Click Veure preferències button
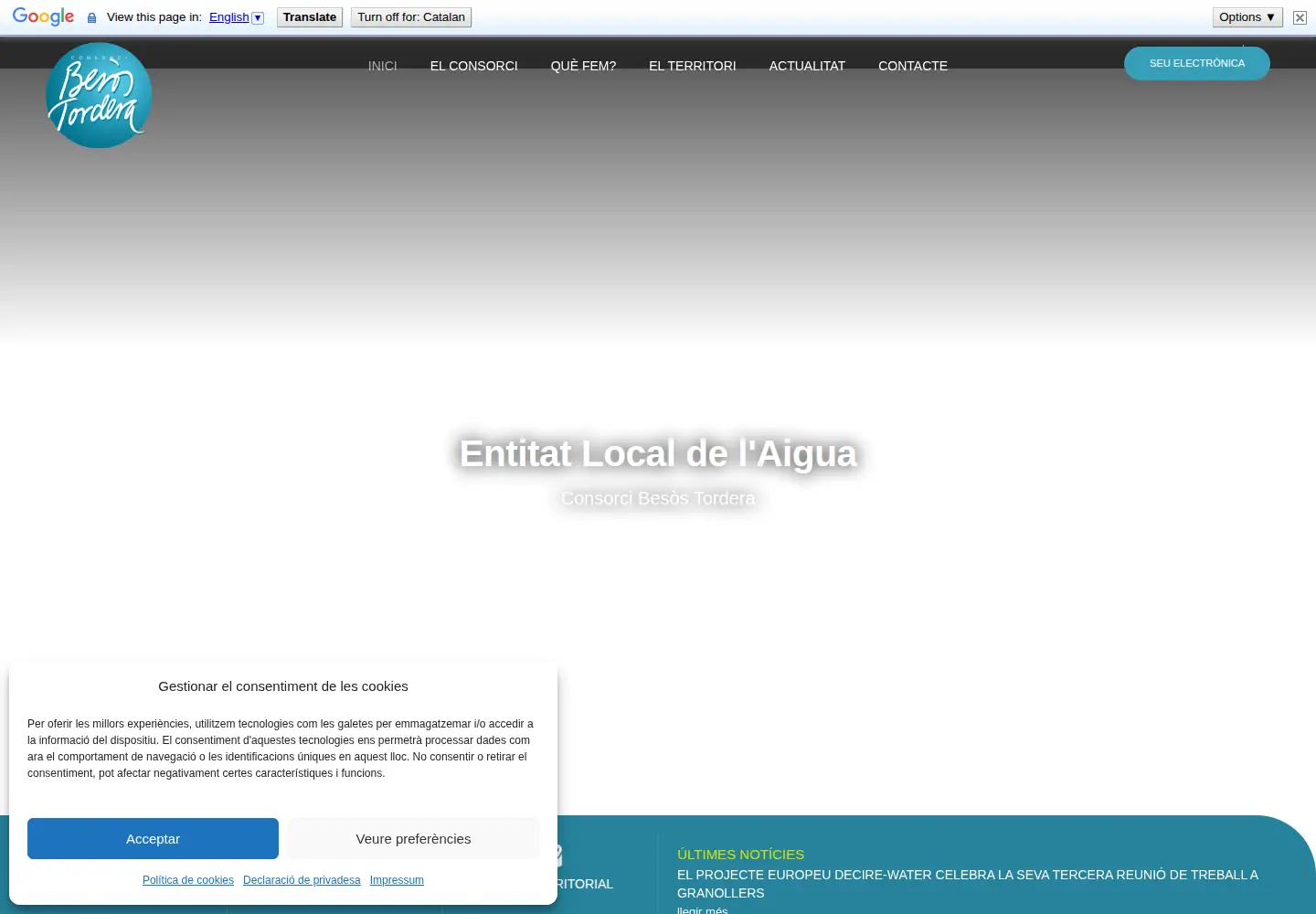Screen dimensions: 1316x914 click(x=413, y=838)
